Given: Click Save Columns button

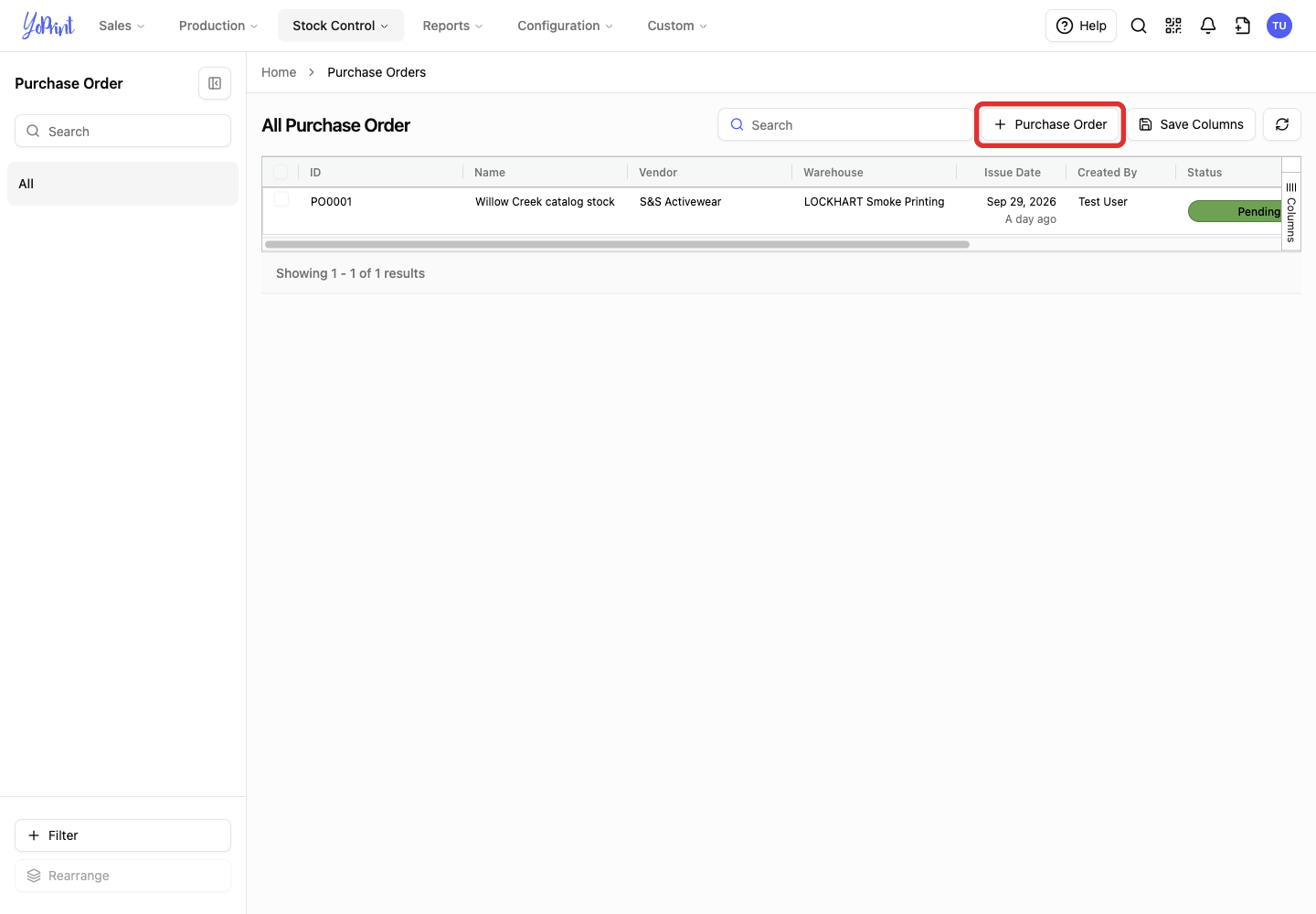Looking at the screenshot, I should 1191,124.
